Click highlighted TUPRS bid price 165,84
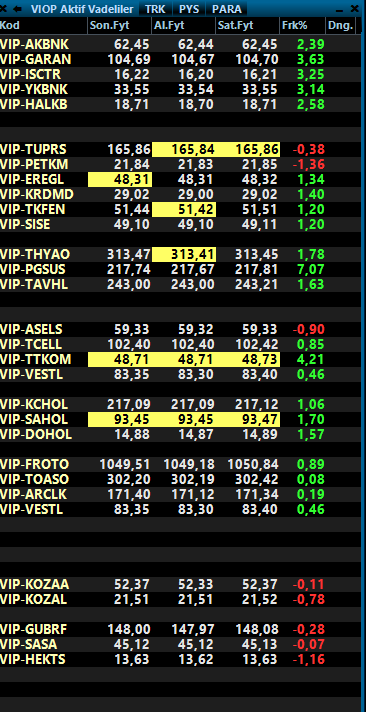The image size is (366, 712). pos(184,149)
